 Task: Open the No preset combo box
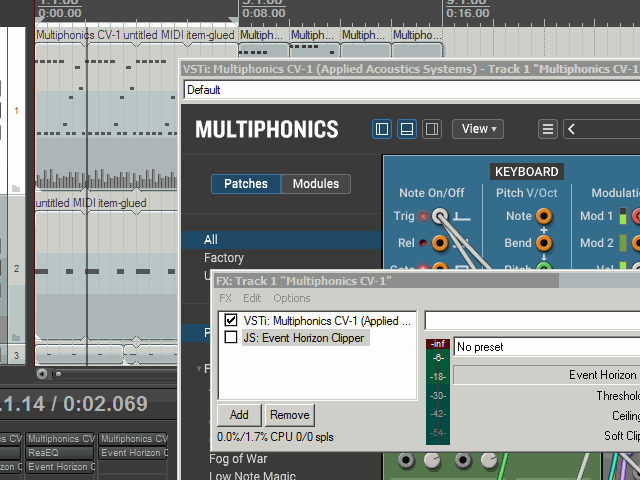point(547,347)
